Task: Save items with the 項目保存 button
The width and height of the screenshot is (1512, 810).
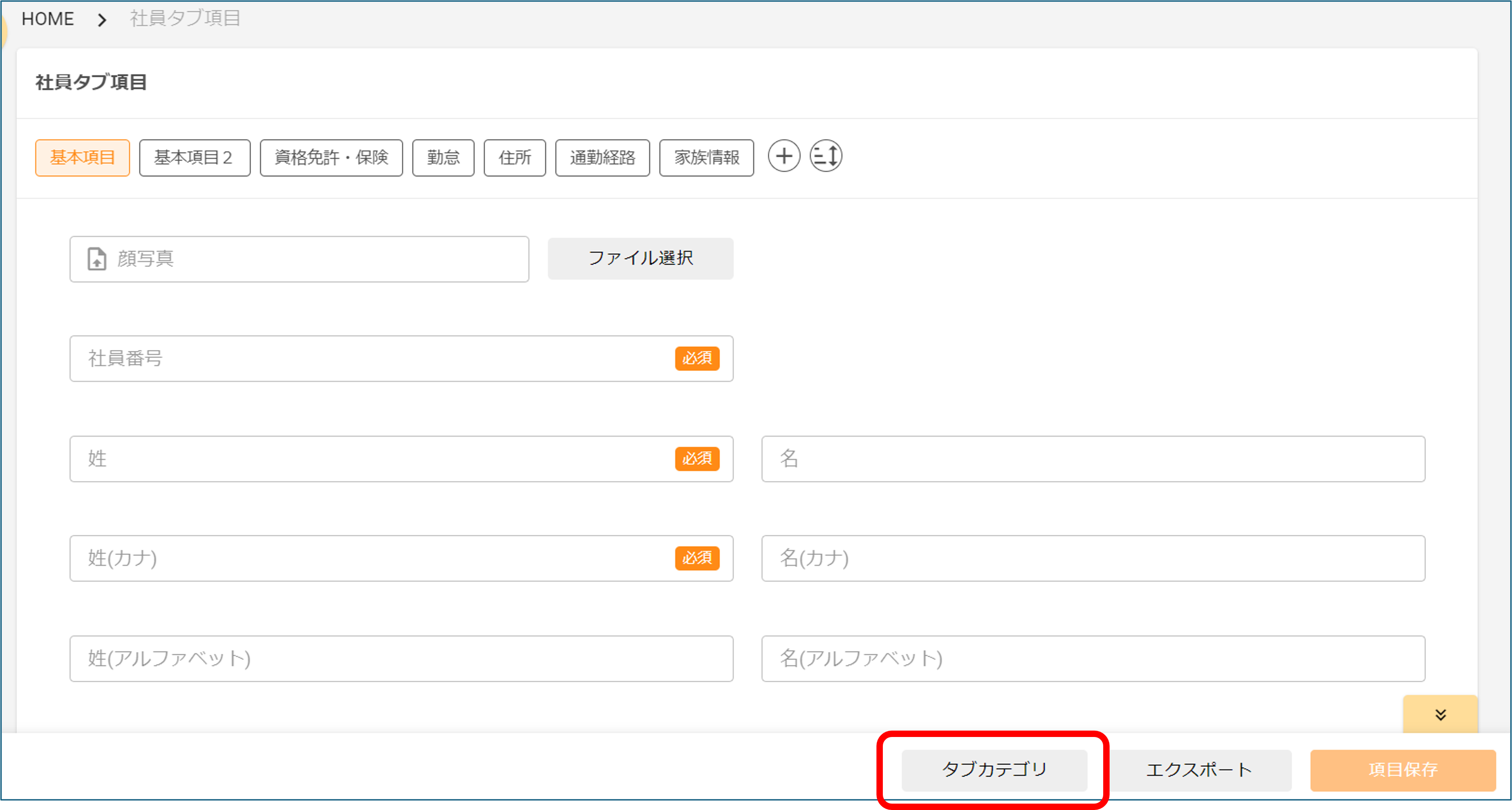Action: pos(1403,771)
